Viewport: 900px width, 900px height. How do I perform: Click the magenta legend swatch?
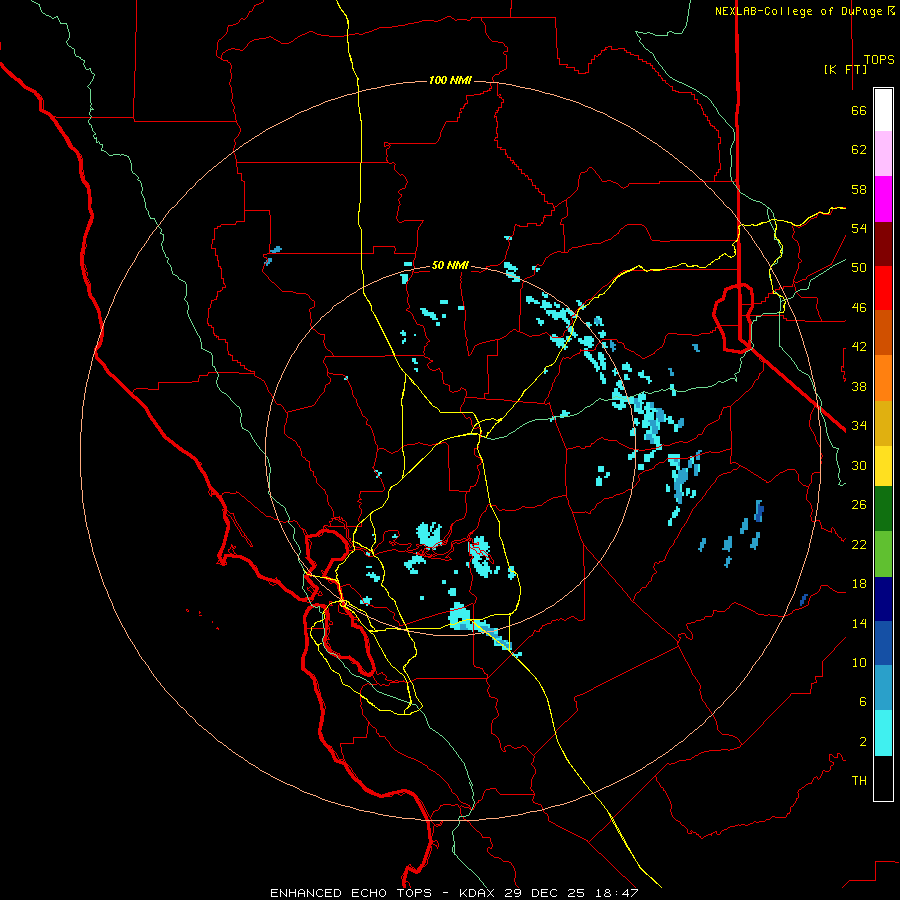tap(883, 199)
